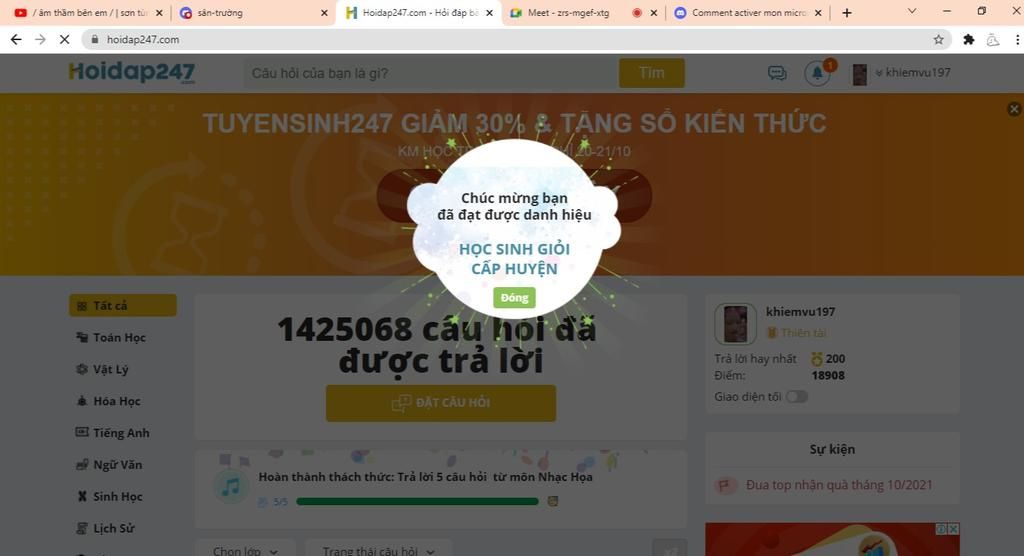The height and width of the screenshot is (556, 1024).
Task: Bookmark this page with star icon
Action: tap(938, 39)
